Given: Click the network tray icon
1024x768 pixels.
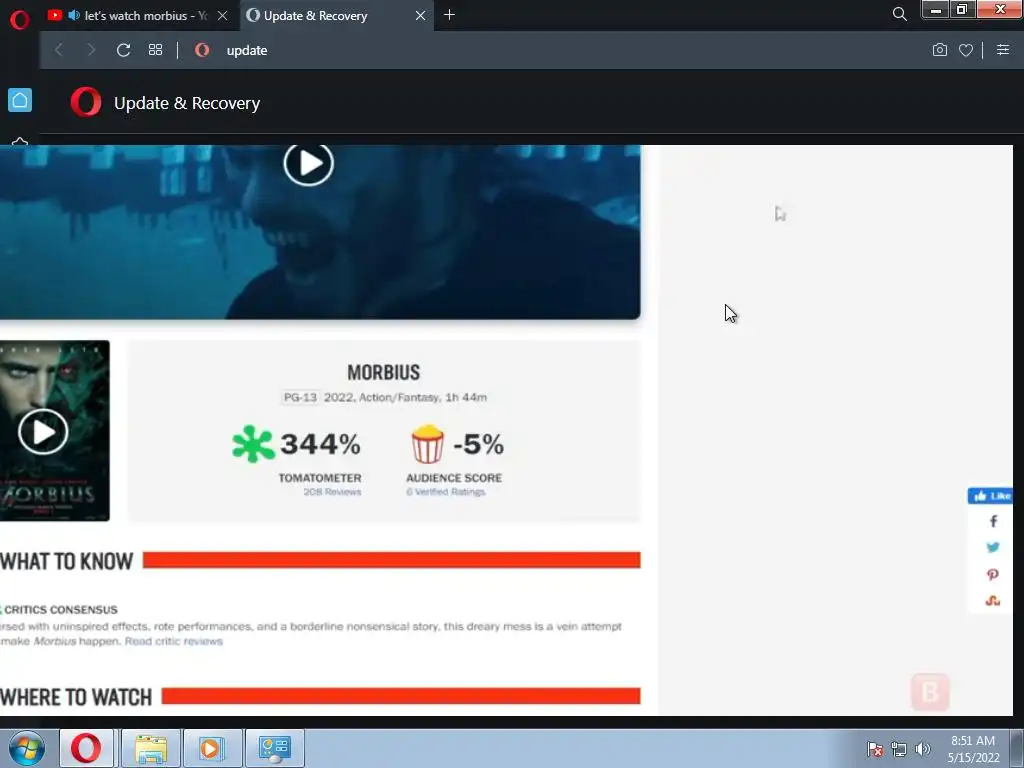Looking at the screenshot, I should point(899,749).
